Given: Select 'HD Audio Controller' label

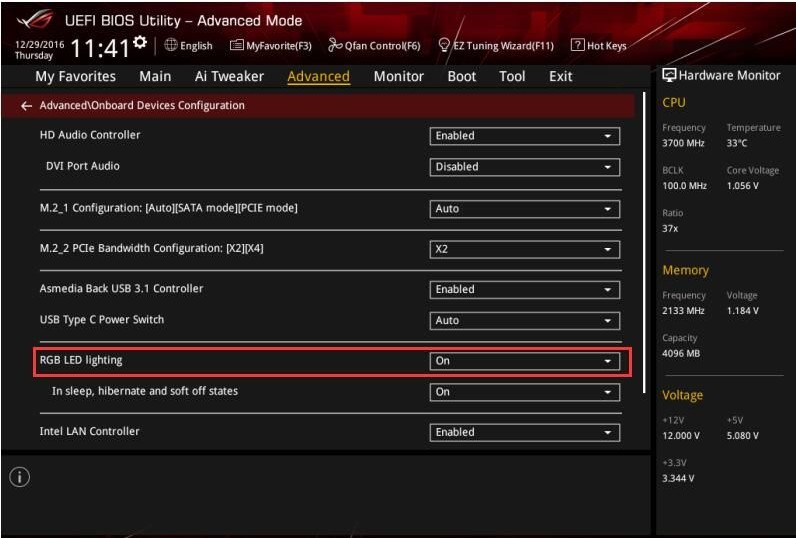Looking at the screenshot, I should [90, 135].
